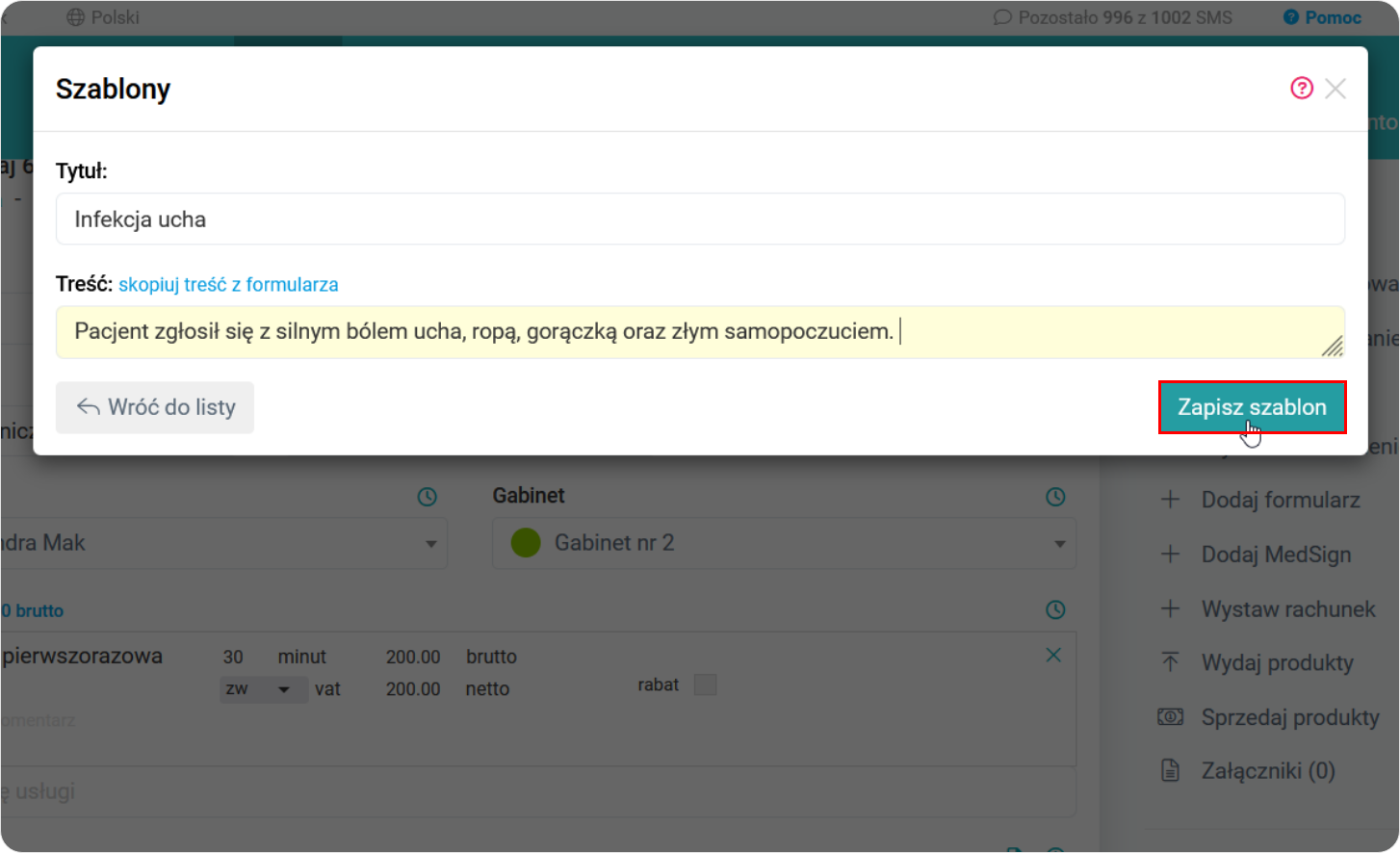Toggle the rabat checkbox
The image size is (1400, 853).
(705, 685)
